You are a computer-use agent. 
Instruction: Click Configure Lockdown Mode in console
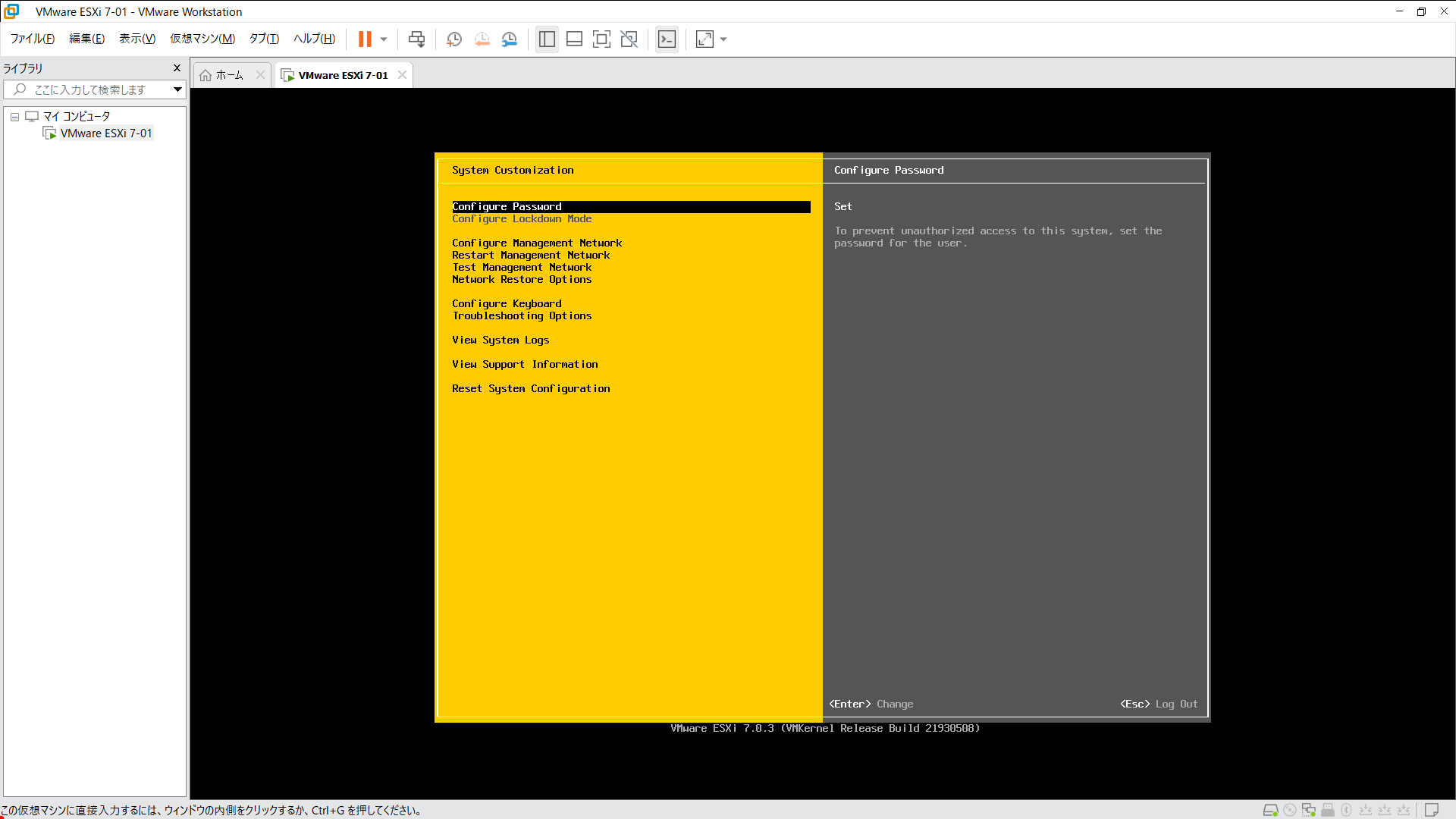point(522,219)
